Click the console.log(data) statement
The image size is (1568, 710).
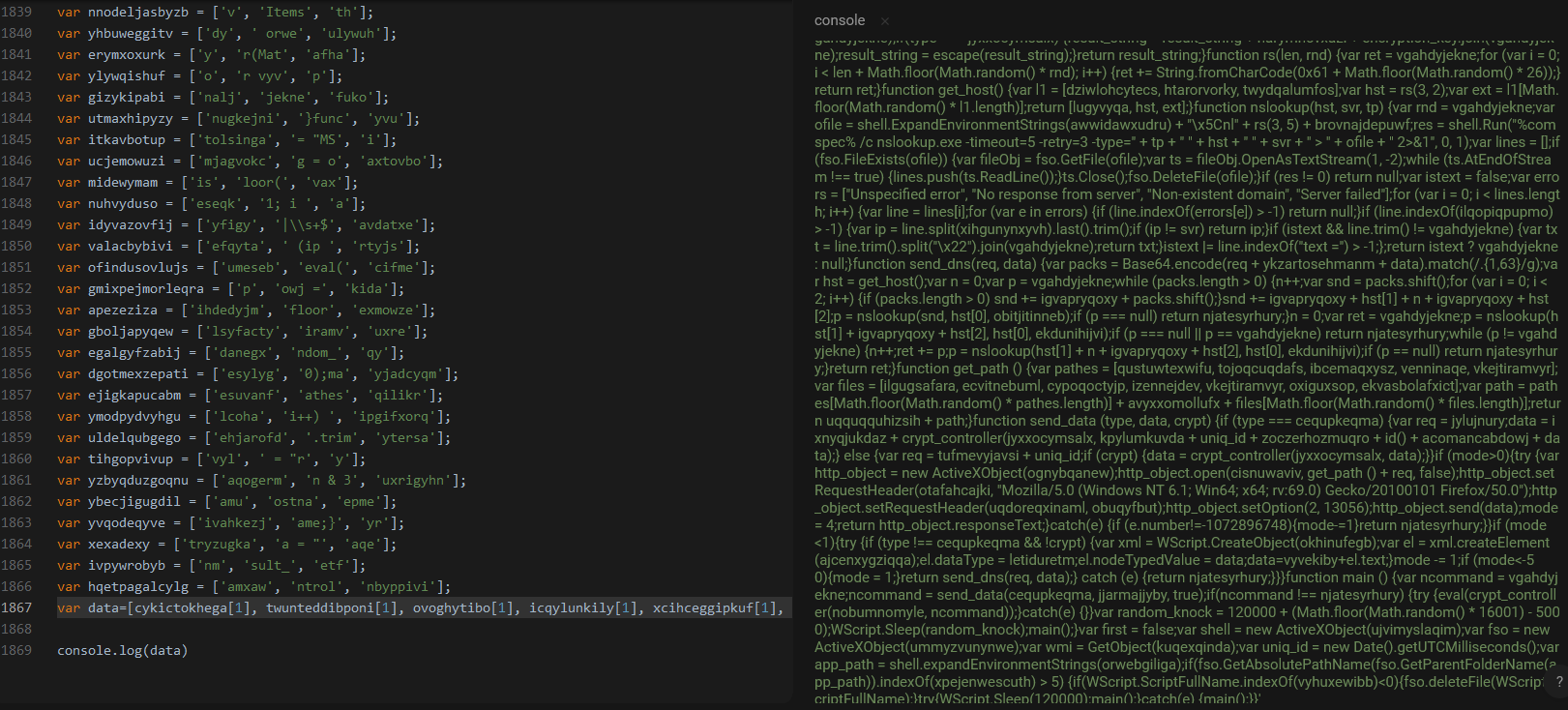tap(123, 651)
